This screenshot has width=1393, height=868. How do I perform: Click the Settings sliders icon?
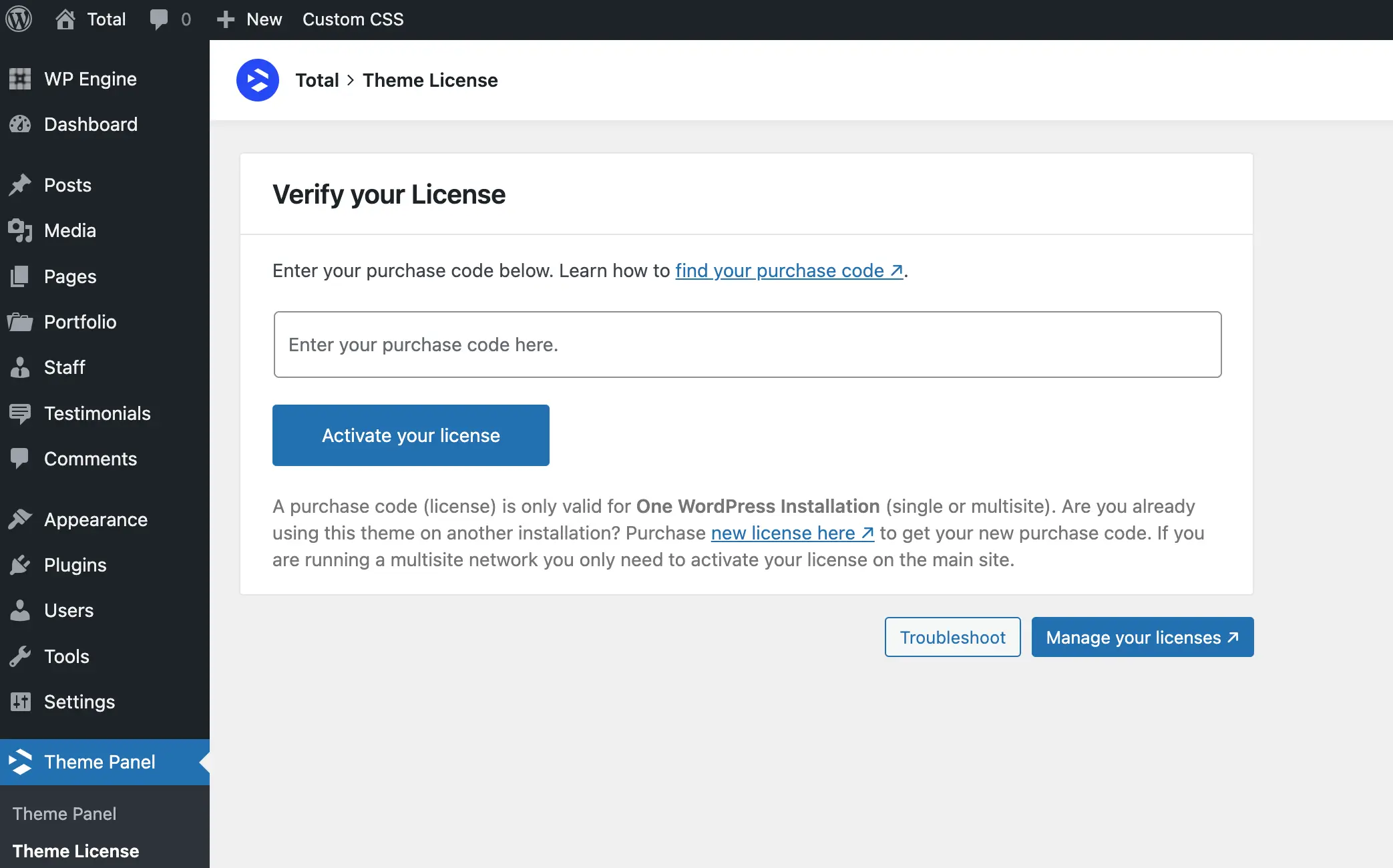(20, 702)
